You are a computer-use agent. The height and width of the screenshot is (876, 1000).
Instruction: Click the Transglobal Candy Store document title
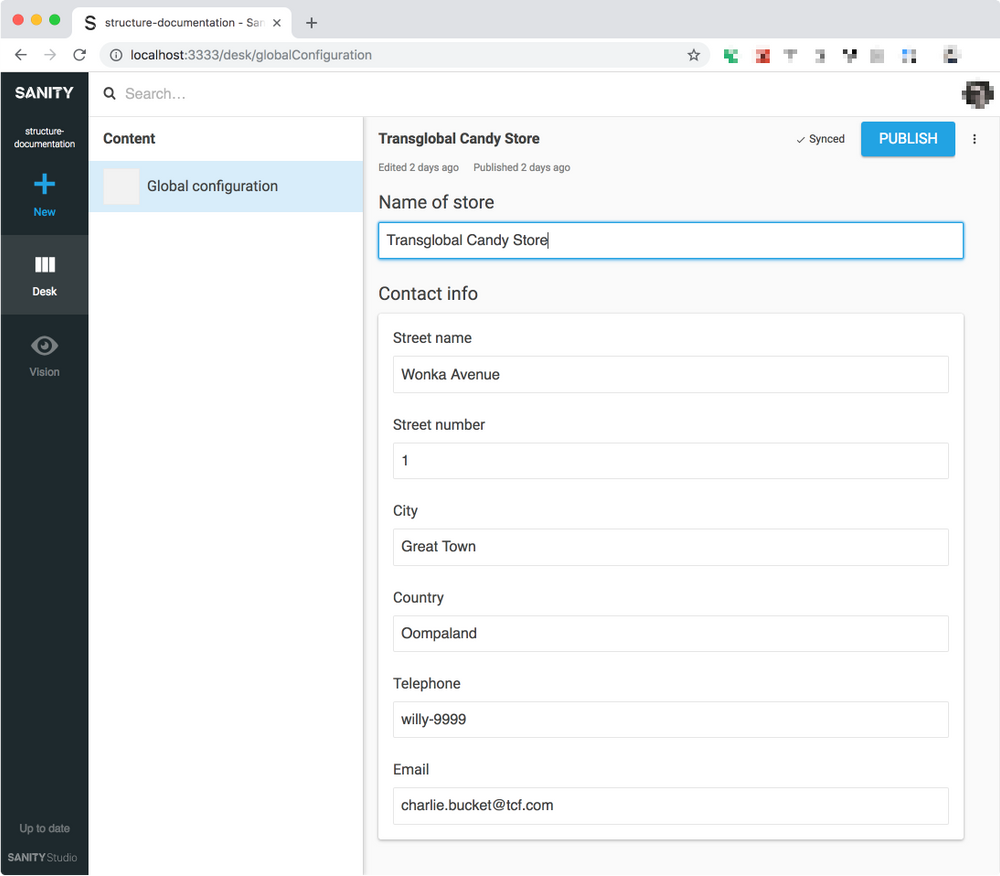(x=459, y=139)
